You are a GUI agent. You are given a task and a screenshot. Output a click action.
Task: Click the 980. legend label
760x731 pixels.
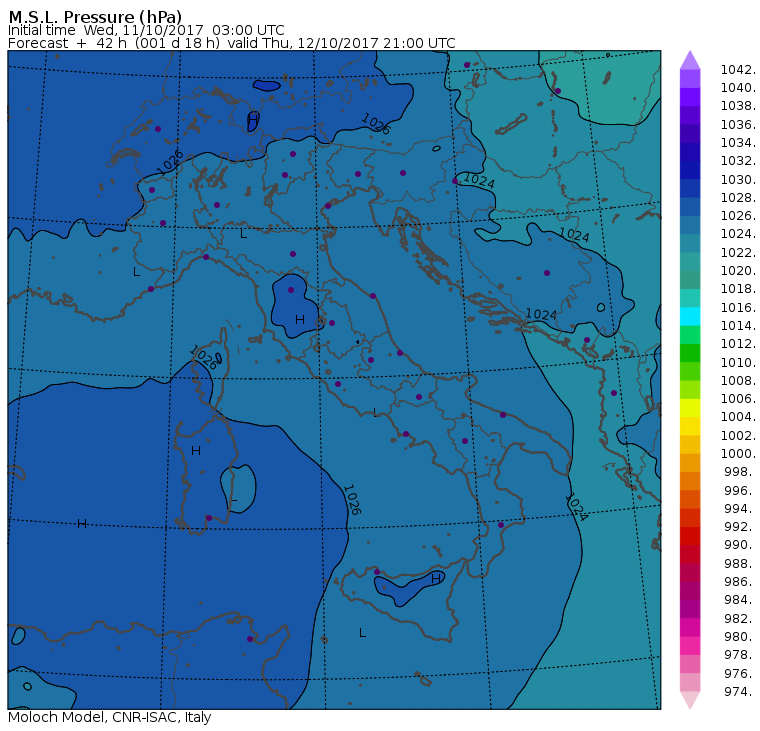coord(739,636)
